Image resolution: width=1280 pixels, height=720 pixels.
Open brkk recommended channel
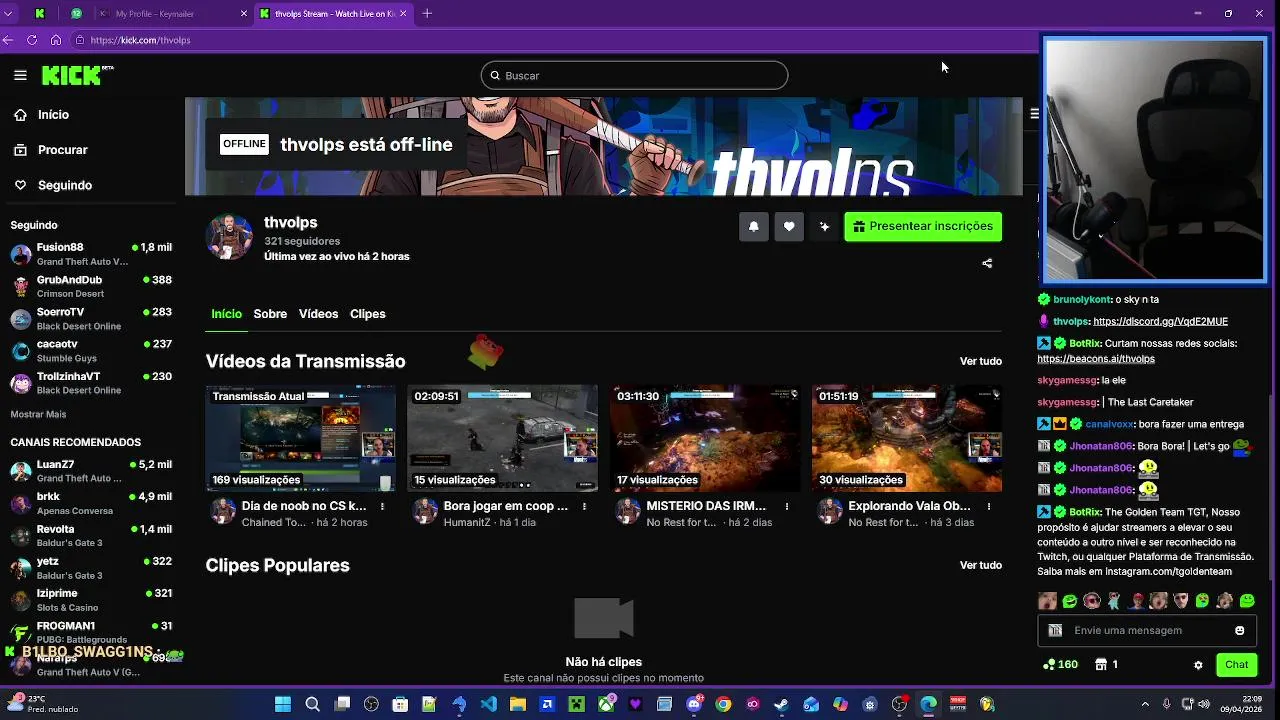click(x=91, y=503)
